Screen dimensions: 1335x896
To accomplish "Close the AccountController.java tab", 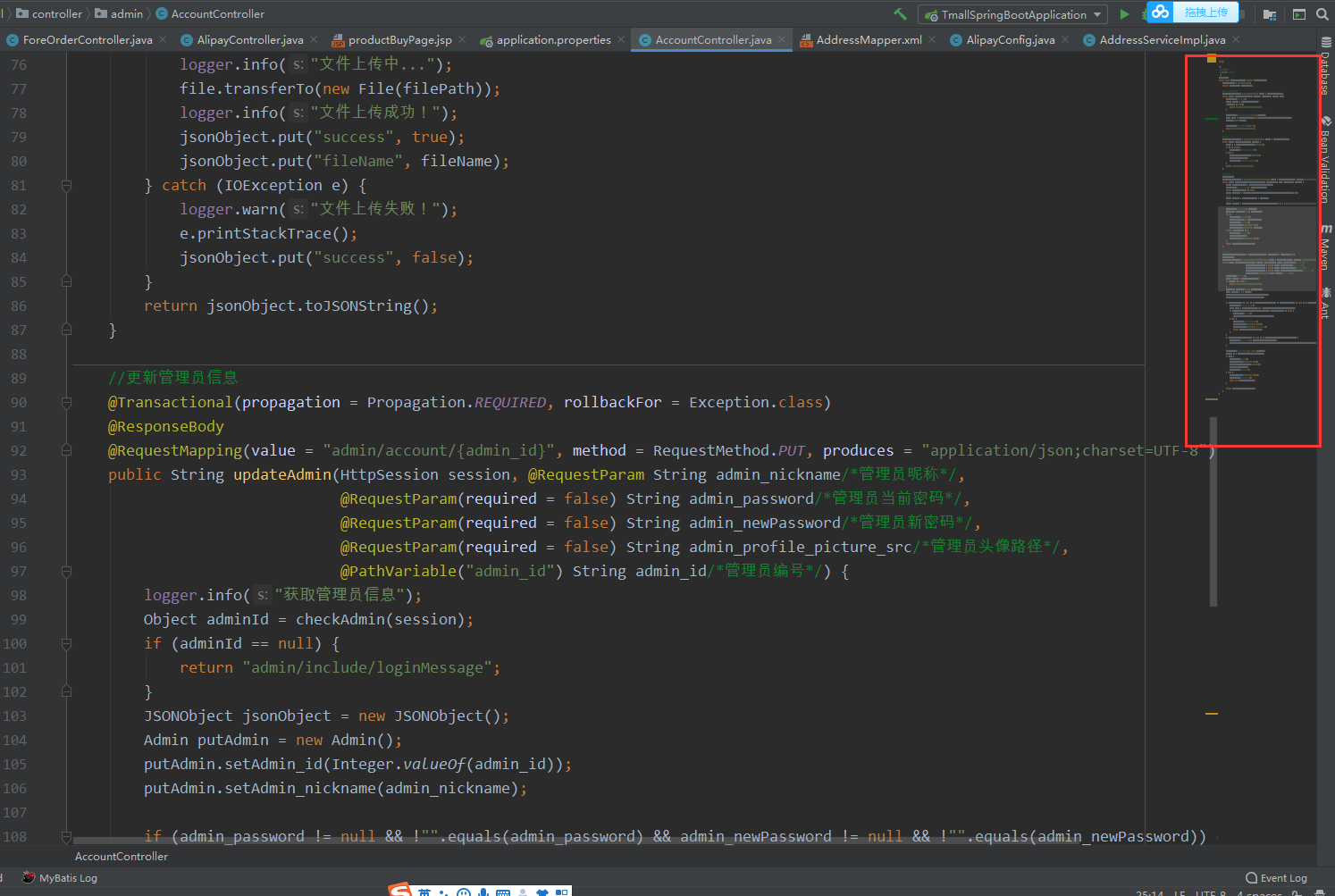I will [782, 39].
